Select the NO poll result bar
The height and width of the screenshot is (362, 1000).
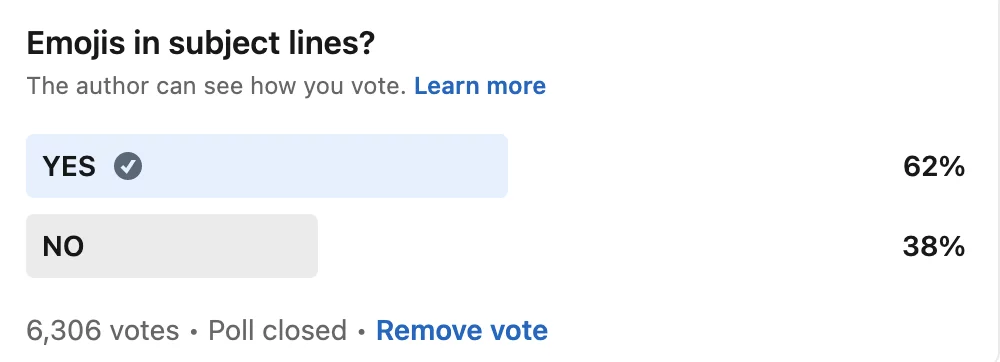pyautogui.click(x=172, y=246)
